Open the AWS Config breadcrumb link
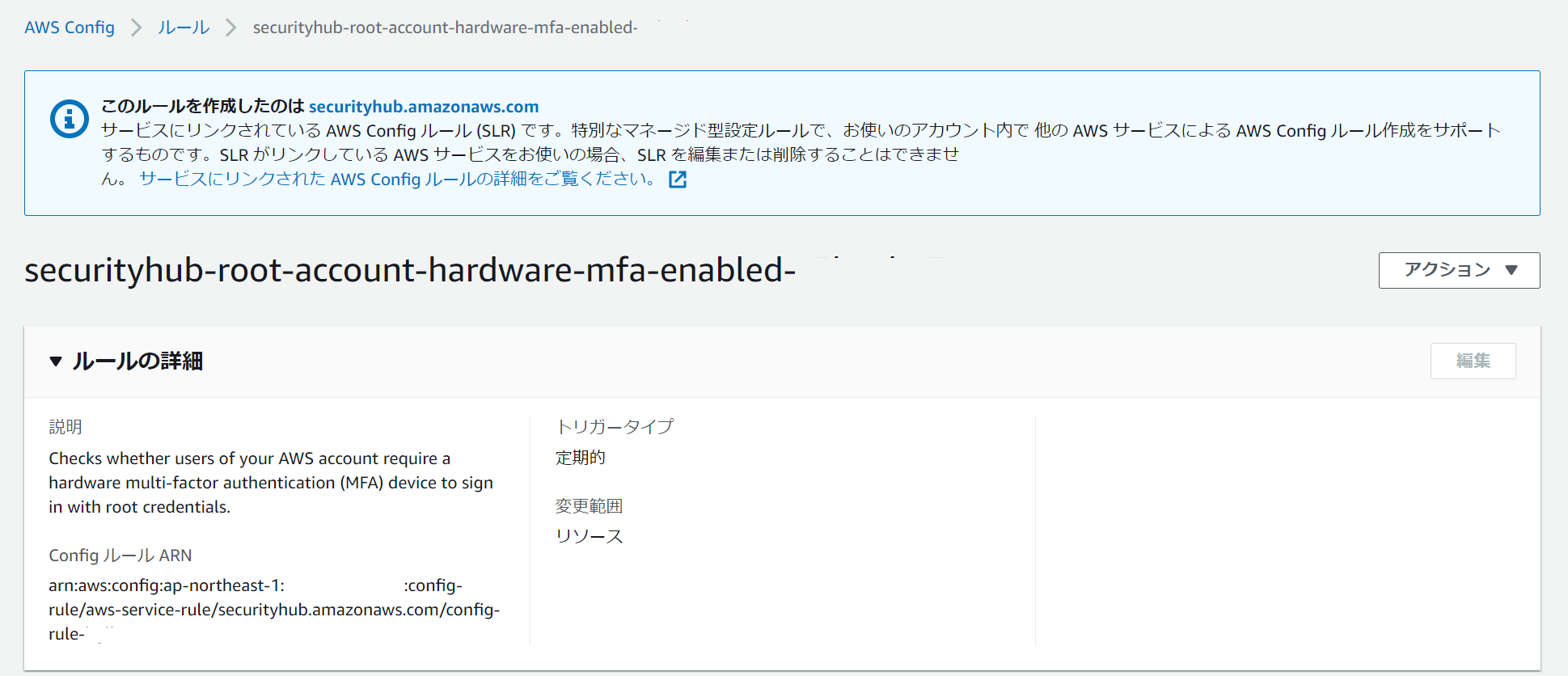The width and height of the screenshot is (1568, 676). [70, 27]
